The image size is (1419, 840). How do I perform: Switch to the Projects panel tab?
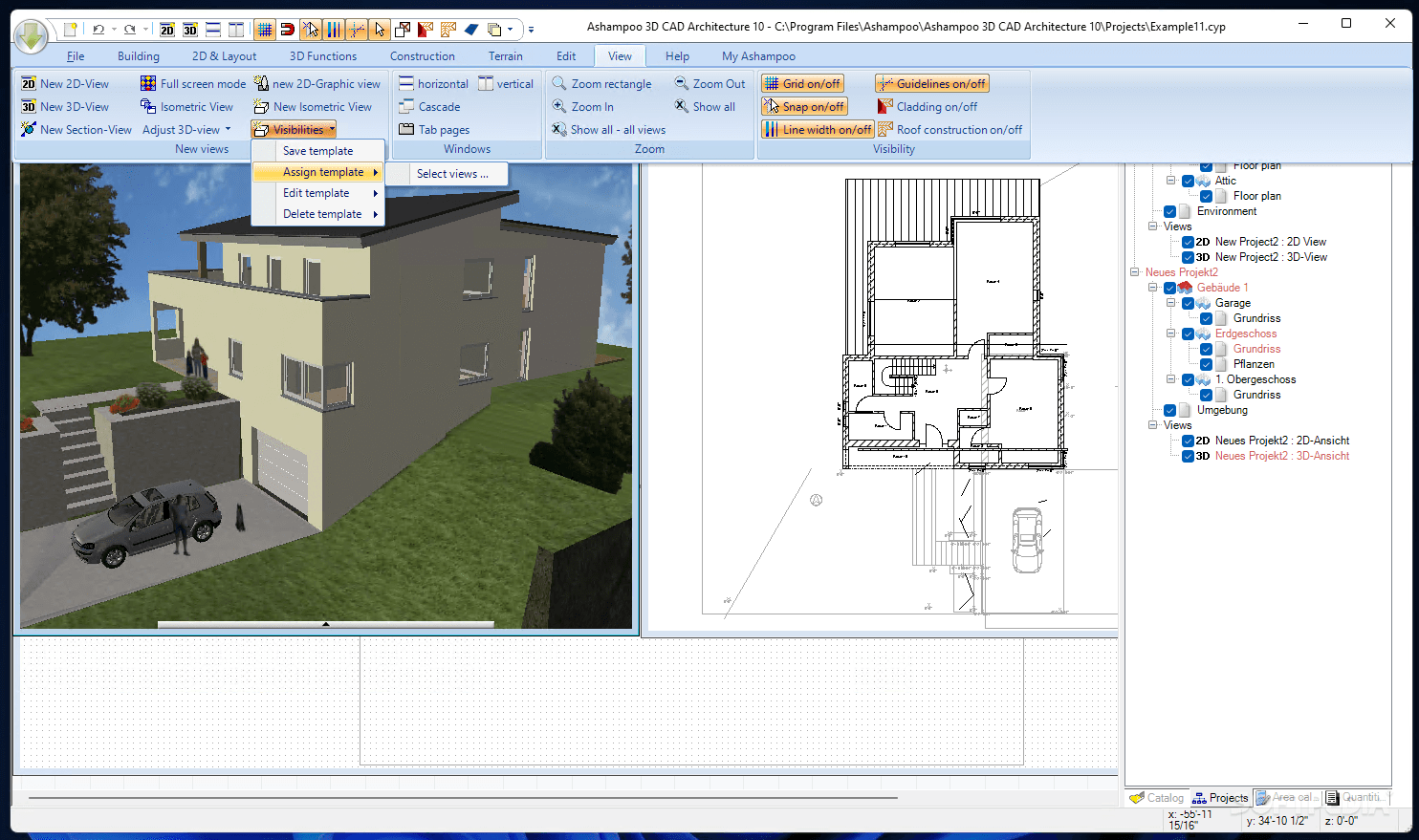pyautogui.click(x=1220, y=798)
